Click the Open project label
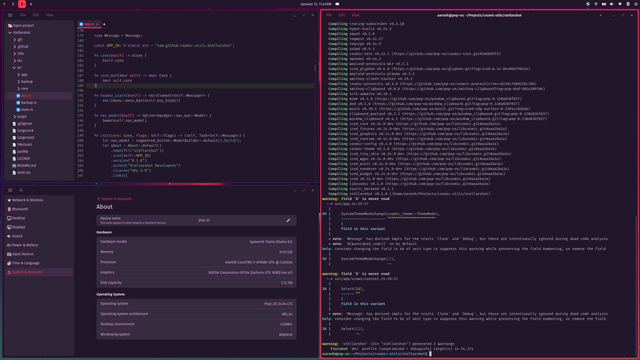Screen dimensions: 640x360 tap(24, 25)
